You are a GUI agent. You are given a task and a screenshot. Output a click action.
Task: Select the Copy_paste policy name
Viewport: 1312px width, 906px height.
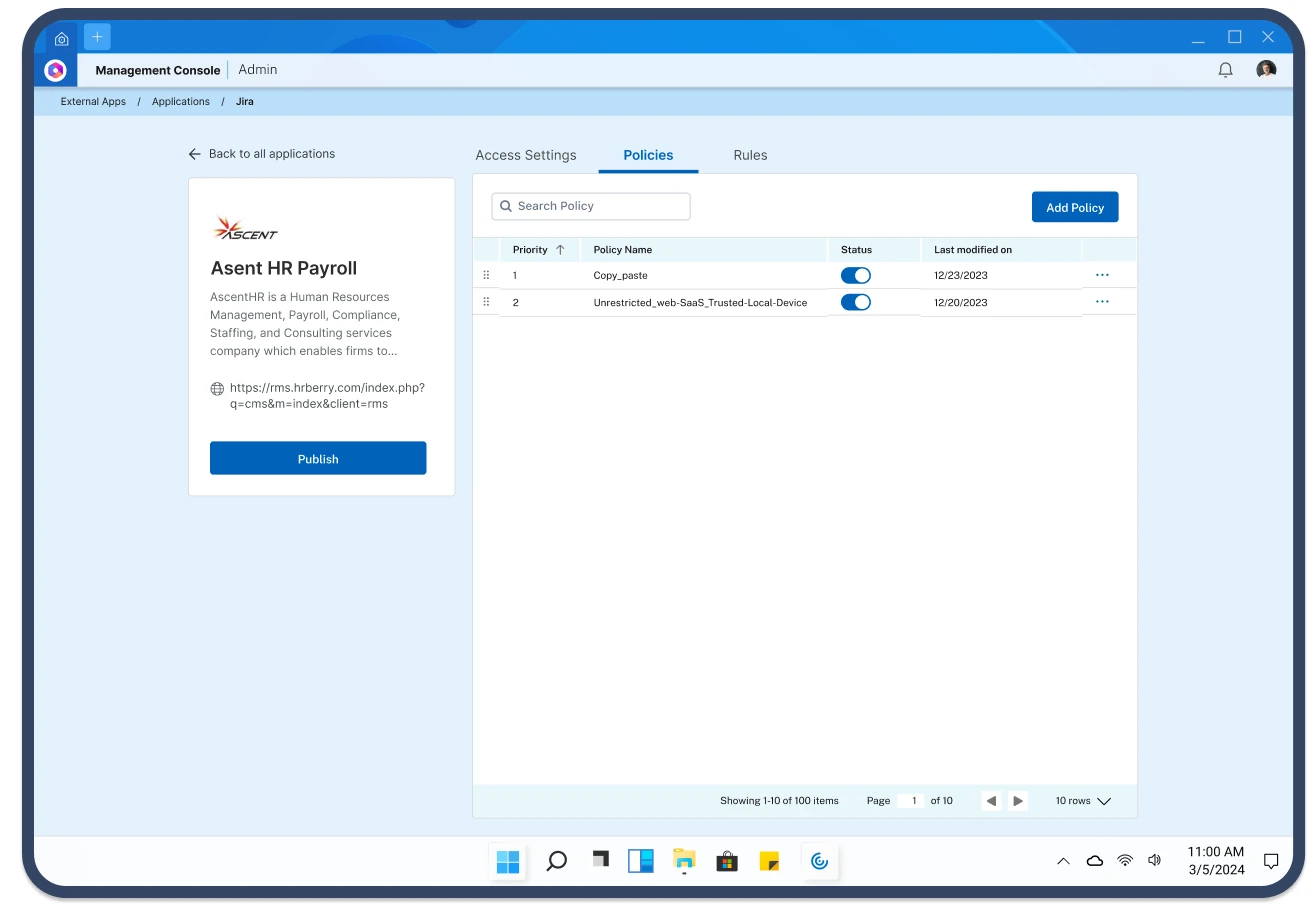[621, 275]
